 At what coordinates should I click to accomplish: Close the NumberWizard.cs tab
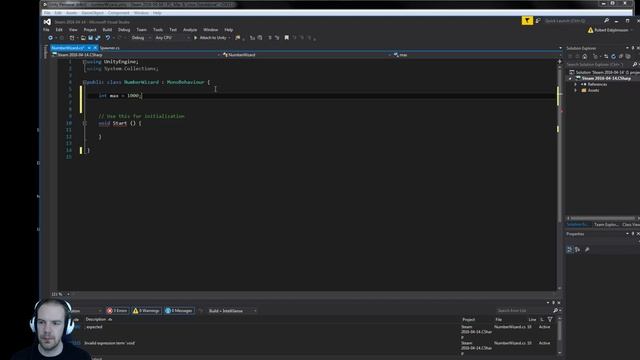(95, 48)
